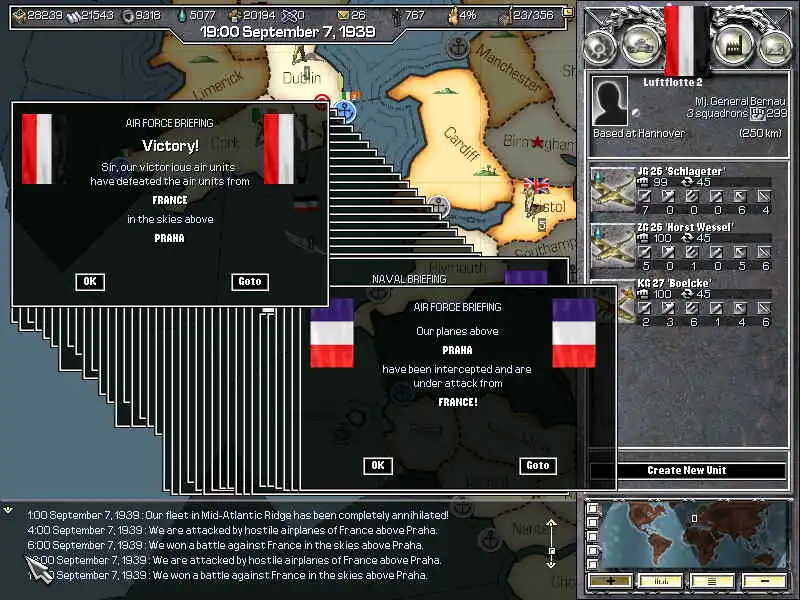
Task: Click the German flag on side panel
Action: [687, 39]
